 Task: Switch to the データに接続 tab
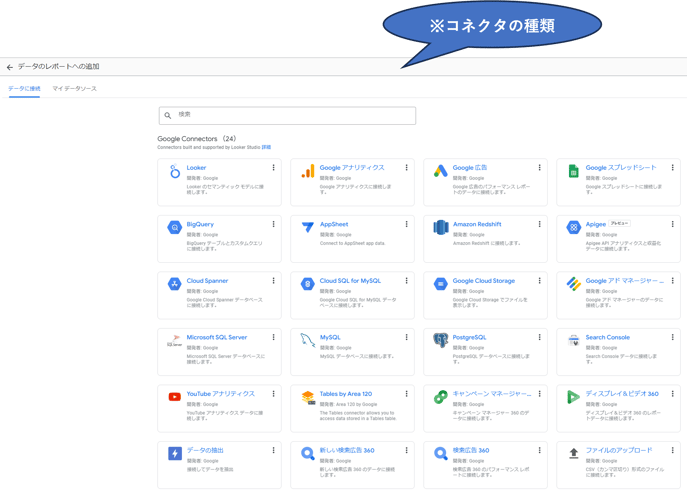pos(24,89)
